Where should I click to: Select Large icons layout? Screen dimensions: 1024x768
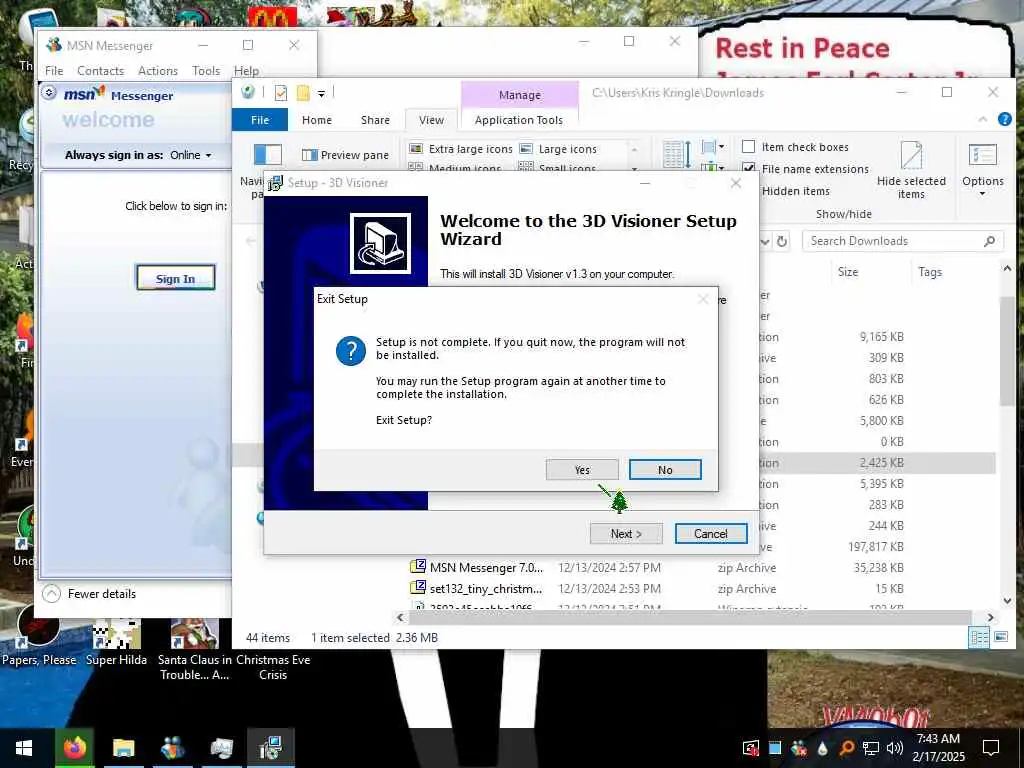click(x=558, y=149)
